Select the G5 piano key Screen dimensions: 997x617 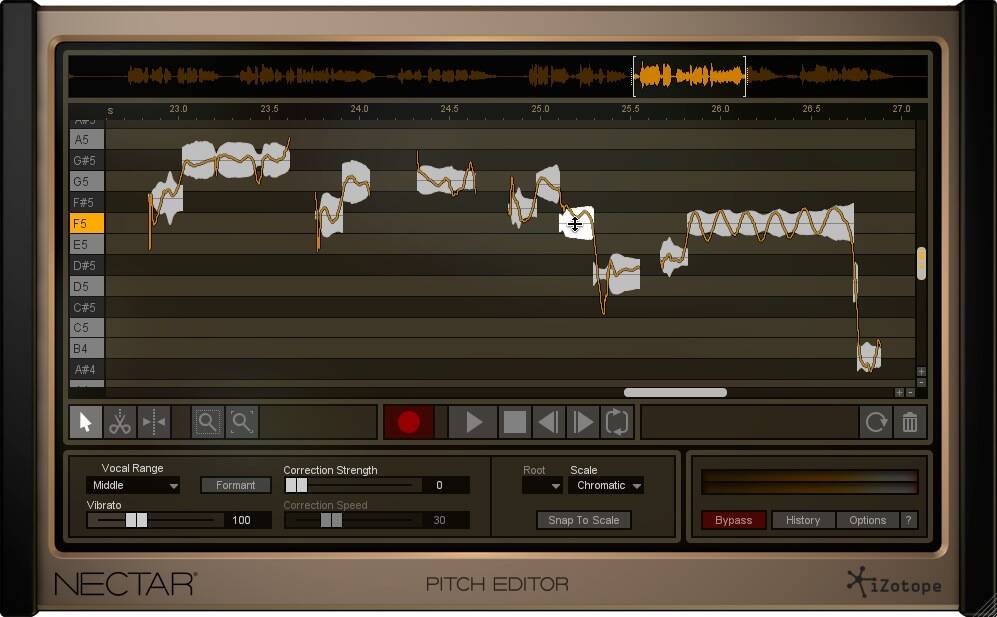tap(86, 181)
